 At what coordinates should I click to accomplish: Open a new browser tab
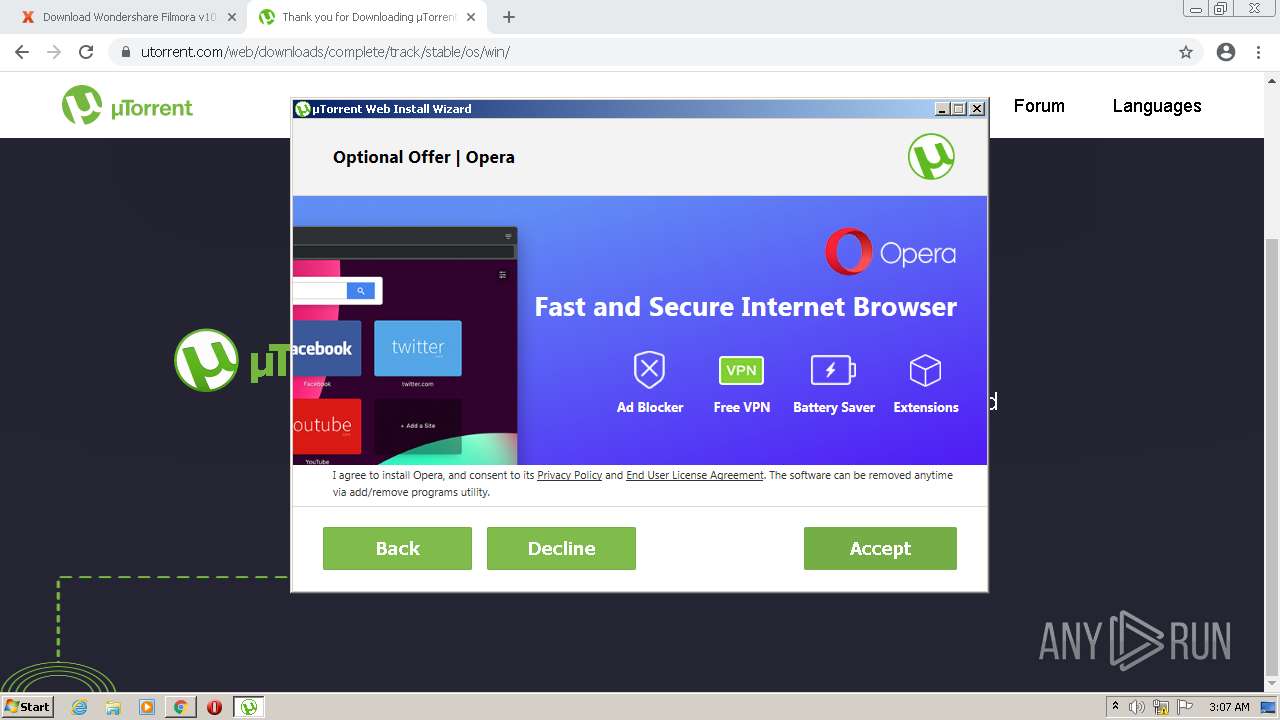[x=509, y=17]
